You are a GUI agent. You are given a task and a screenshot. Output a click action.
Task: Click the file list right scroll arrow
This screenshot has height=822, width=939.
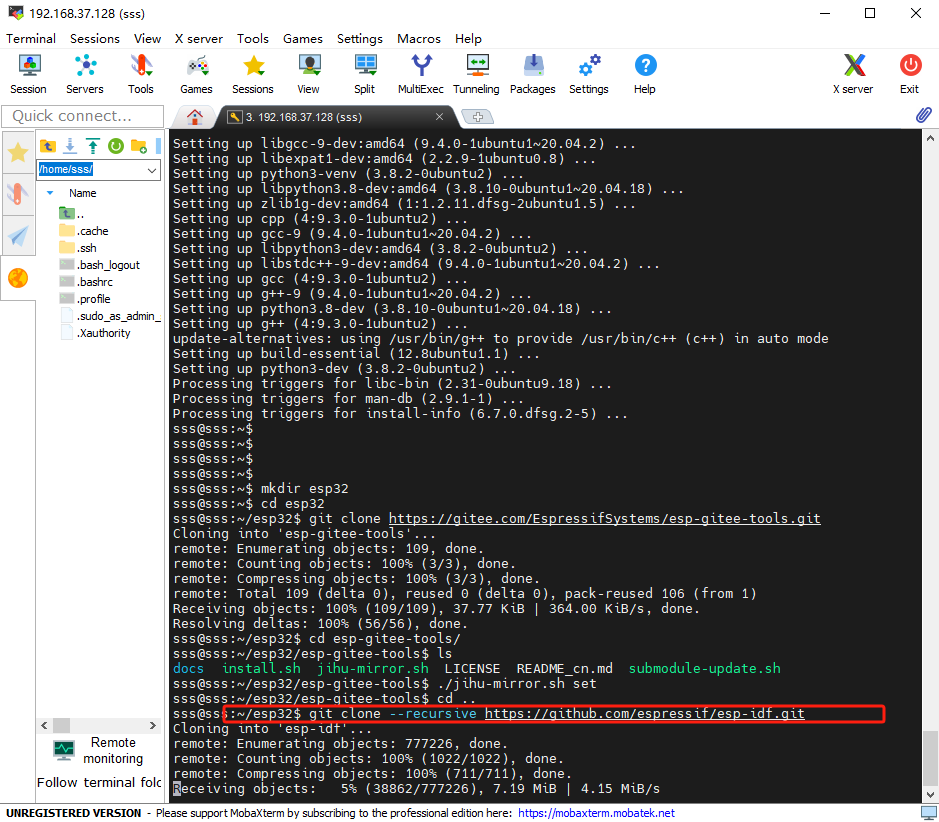click(153, 726)
